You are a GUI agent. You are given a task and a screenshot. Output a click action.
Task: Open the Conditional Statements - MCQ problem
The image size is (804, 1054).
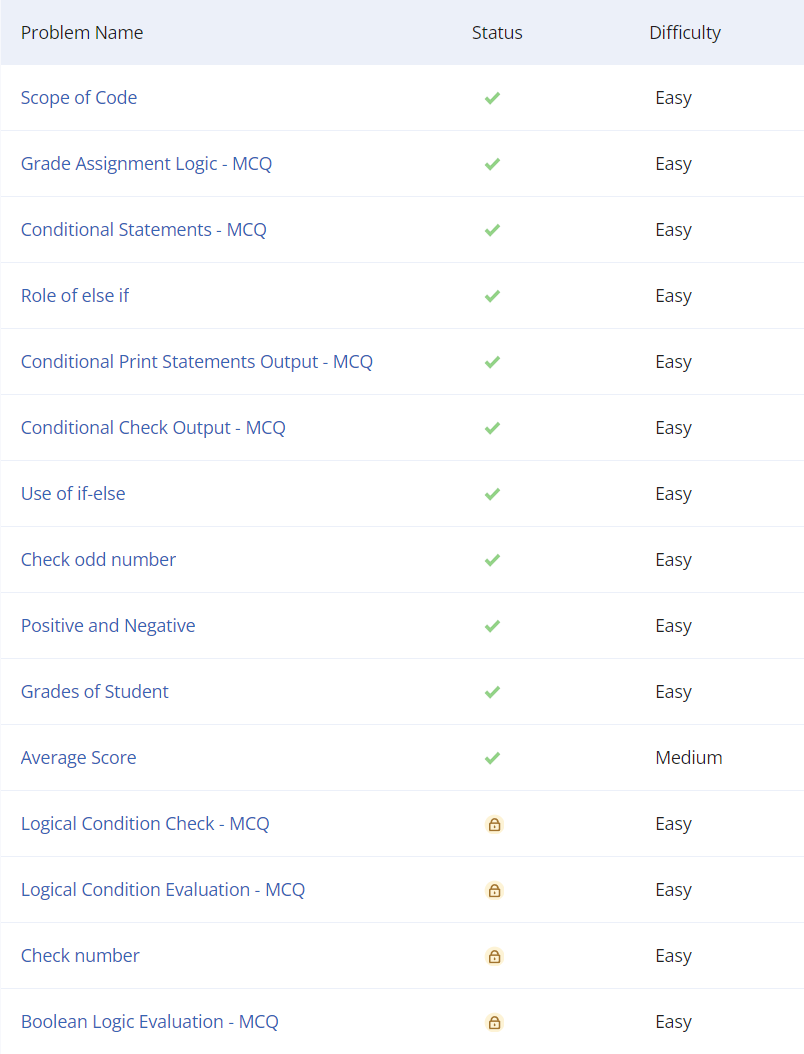click(143, 229)
